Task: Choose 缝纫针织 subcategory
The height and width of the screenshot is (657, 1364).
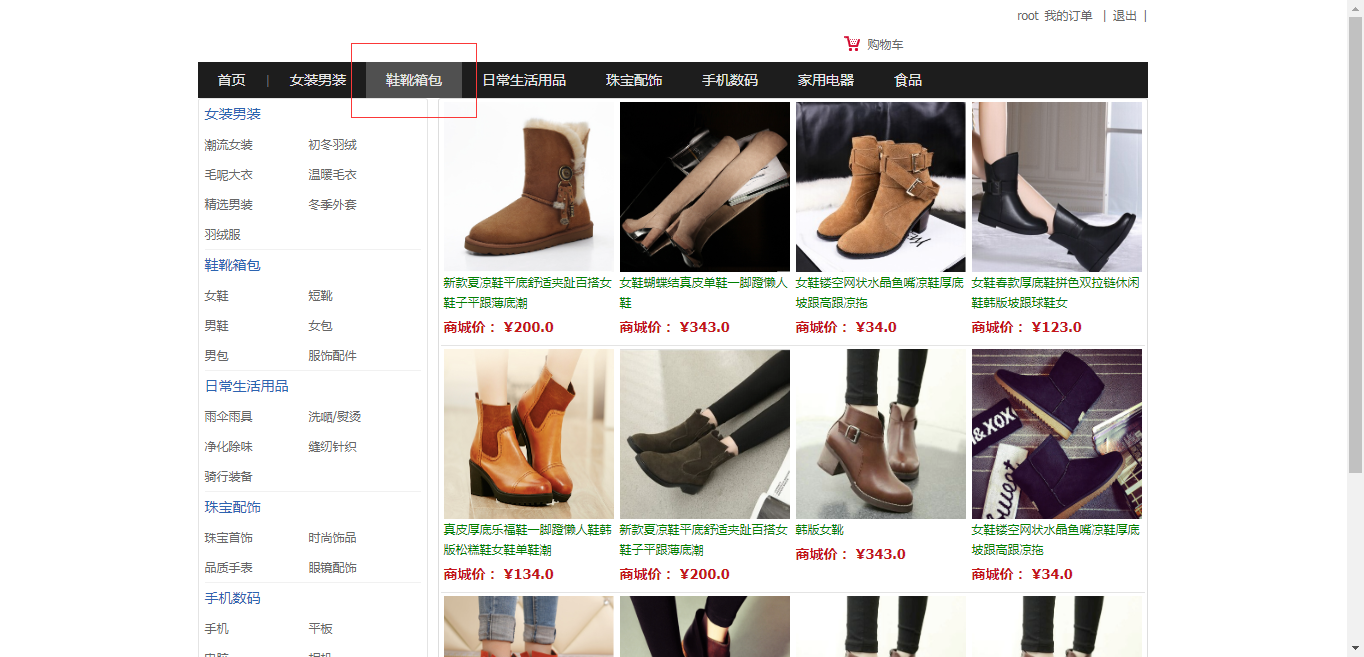Action: 332,447
